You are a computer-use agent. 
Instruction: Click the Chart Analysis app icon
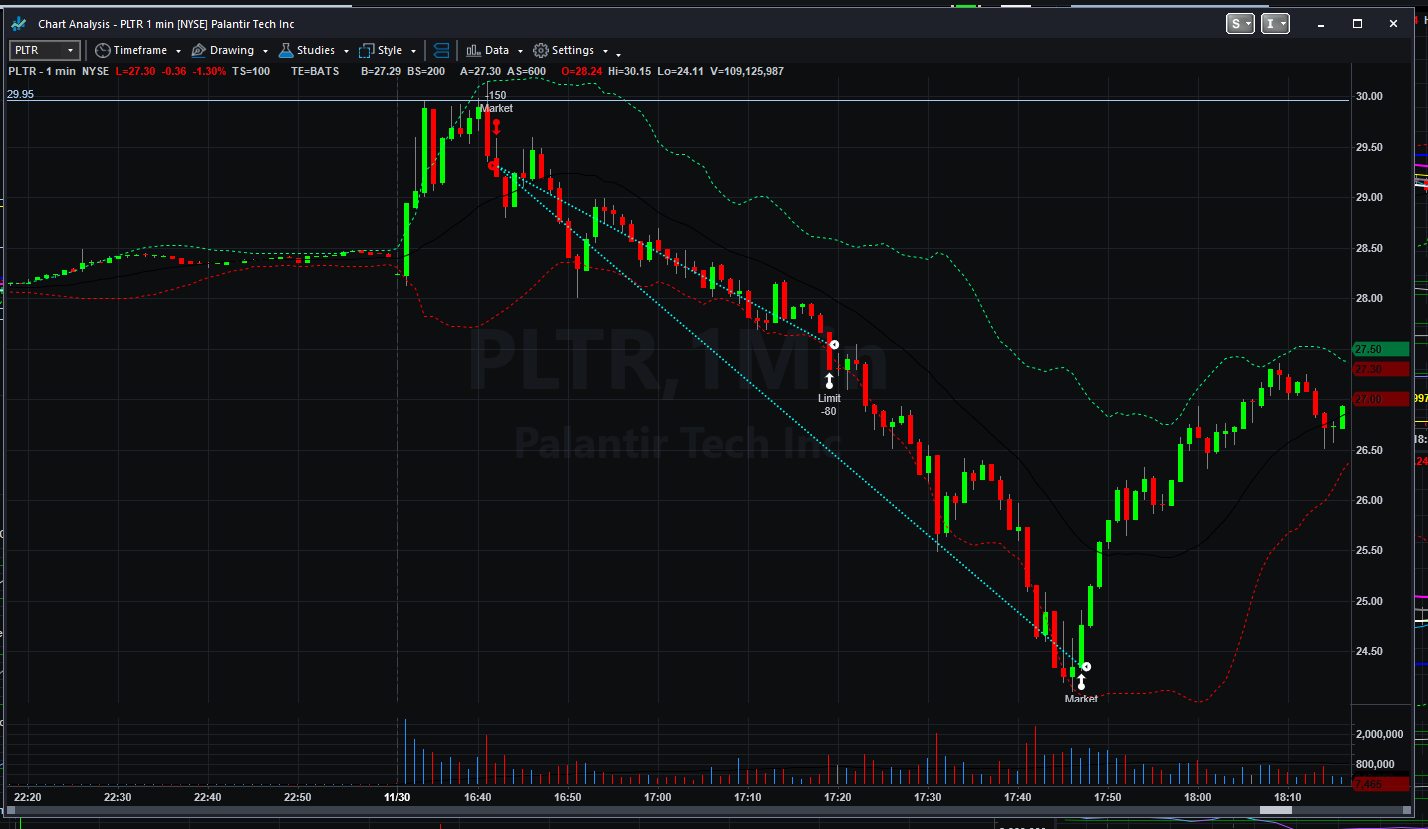pyautogui.click(x=20, y=23)
